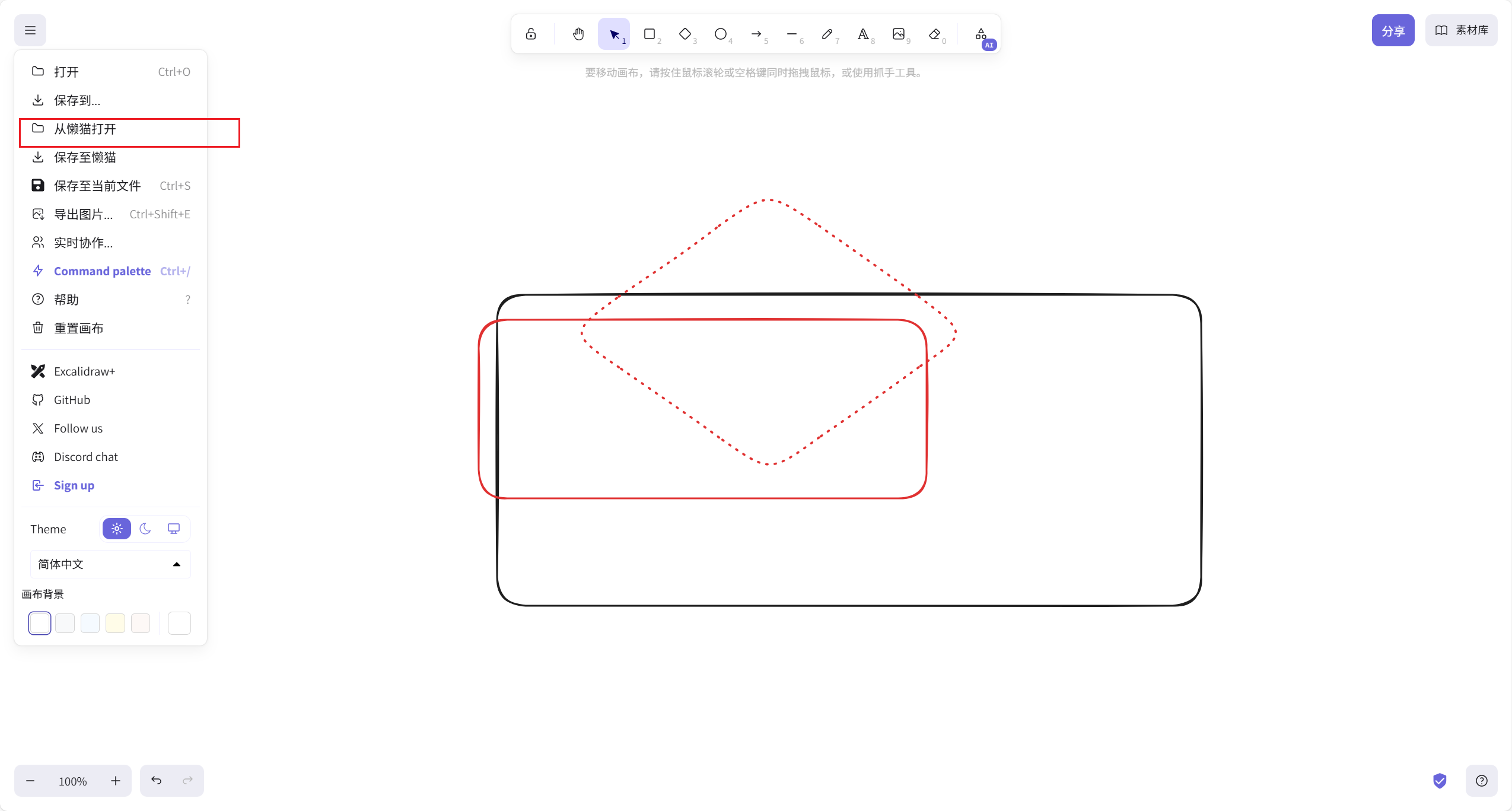This screenshot has width=1512, height=811.
Task: Click 重置画布 to reset canvas
Action: pos(110,328)
